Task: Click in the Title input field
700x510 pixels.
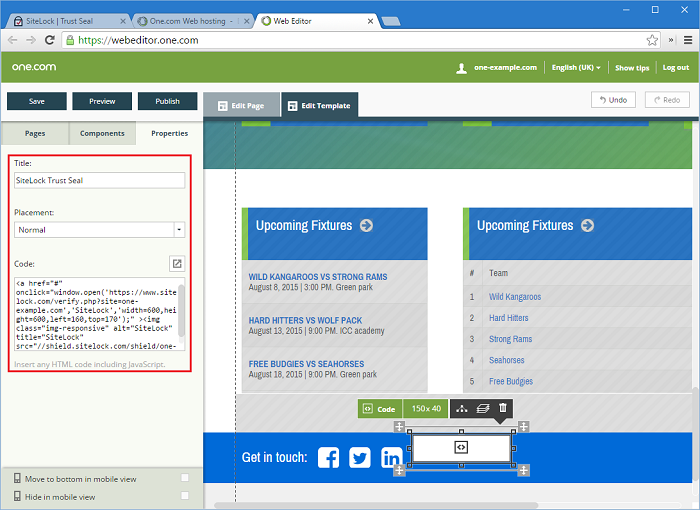Action: click(100, 180)
